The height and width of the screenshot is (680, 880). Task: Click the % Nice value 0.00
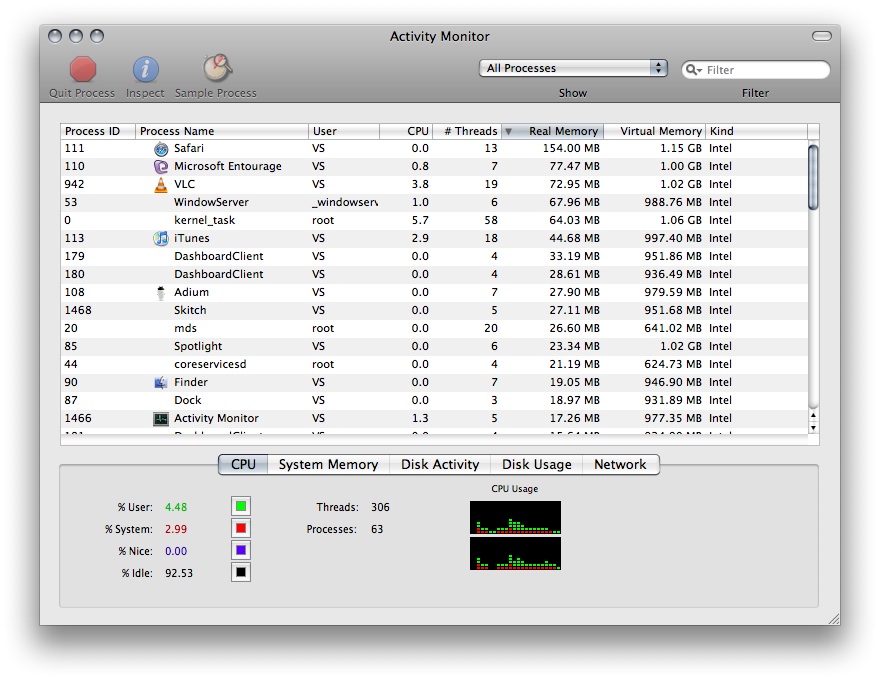click(176, 551)
